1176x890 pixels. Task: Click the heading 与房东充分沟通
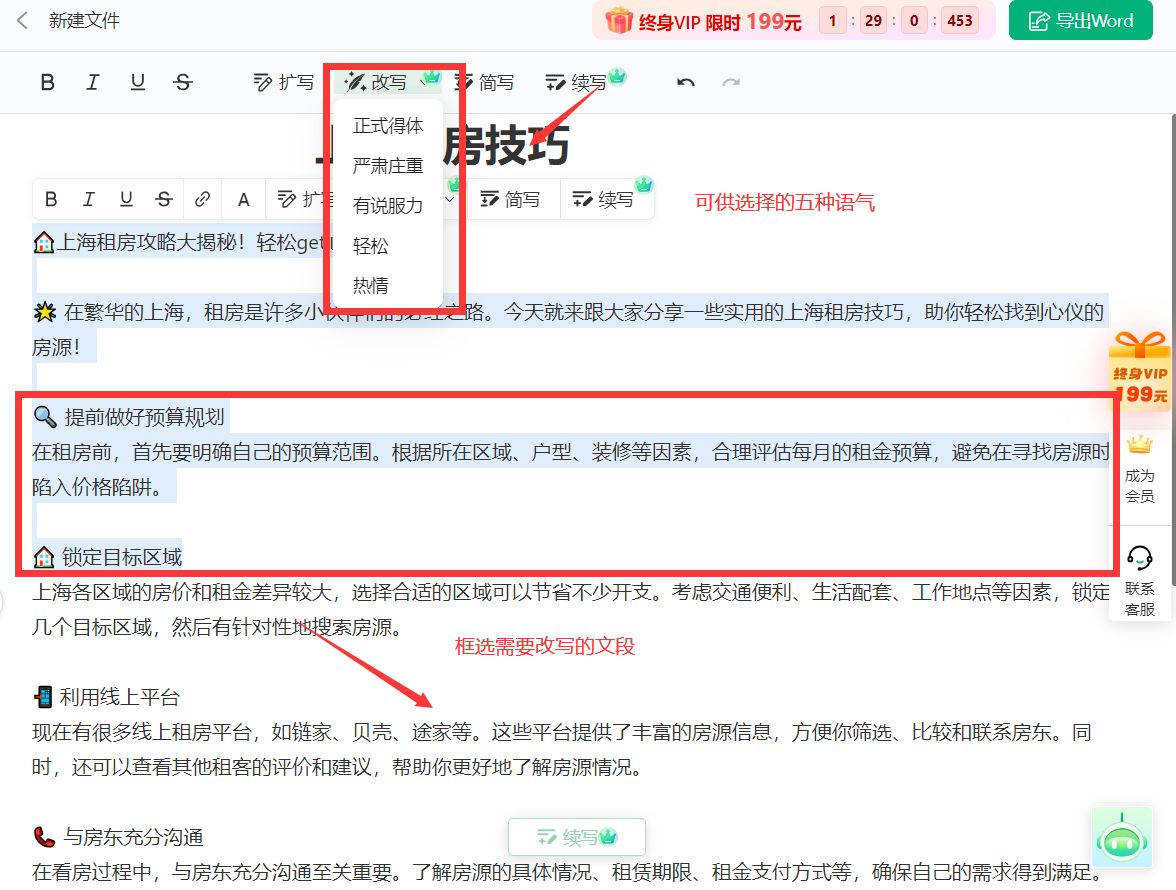pos(134,838)
